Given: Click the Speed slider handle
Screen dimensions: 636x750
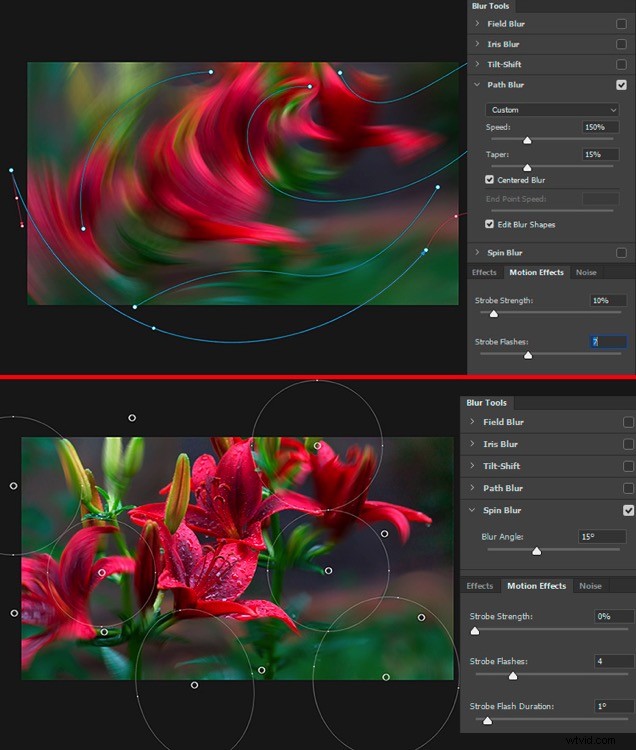Looking at the screenshot, I should click(x=527, y=140).
